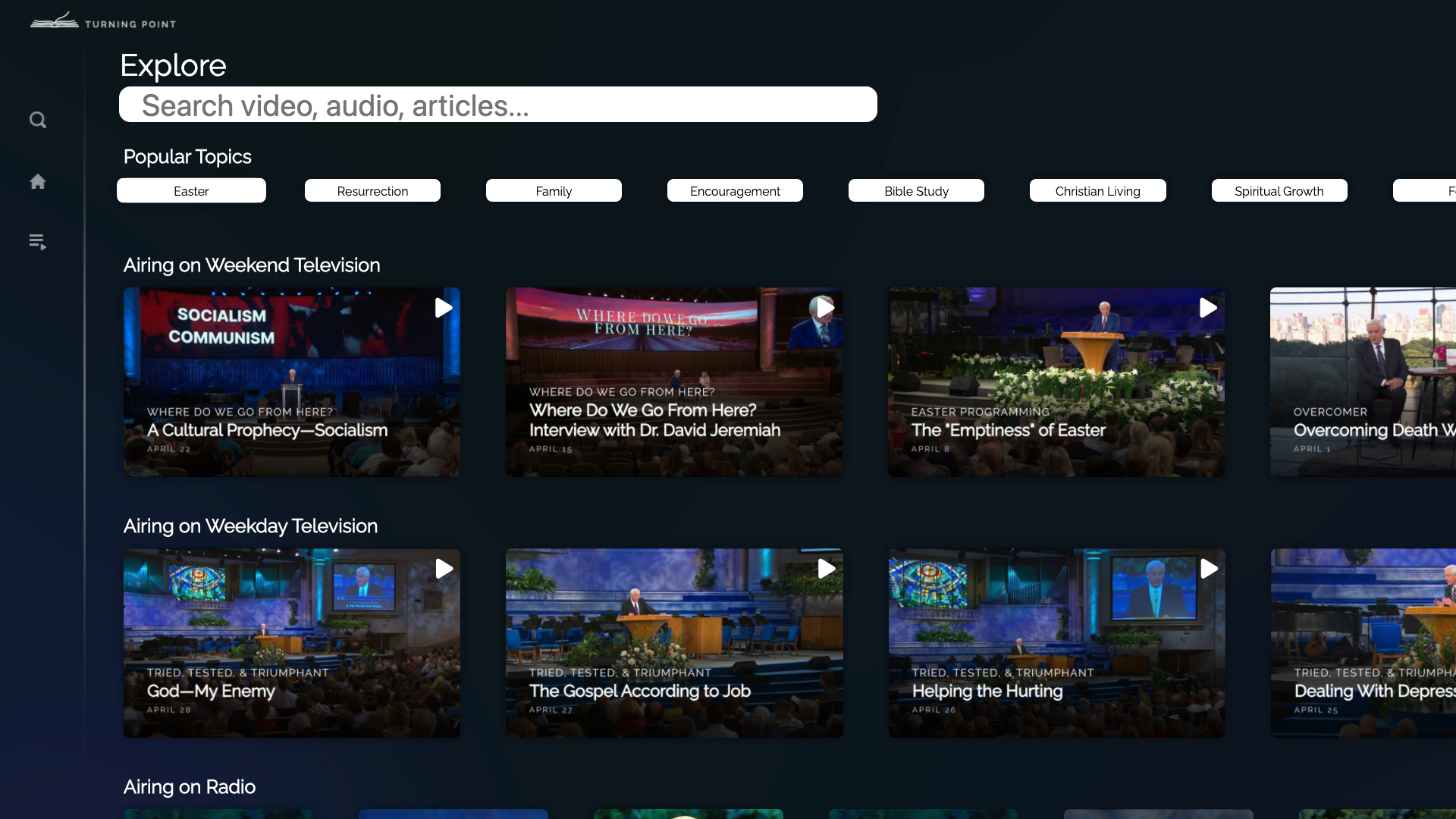Image resolution: width=1456 pixels, height=819 pixels.
Task: Select the Encouragement topic
Action: point(735,190)
